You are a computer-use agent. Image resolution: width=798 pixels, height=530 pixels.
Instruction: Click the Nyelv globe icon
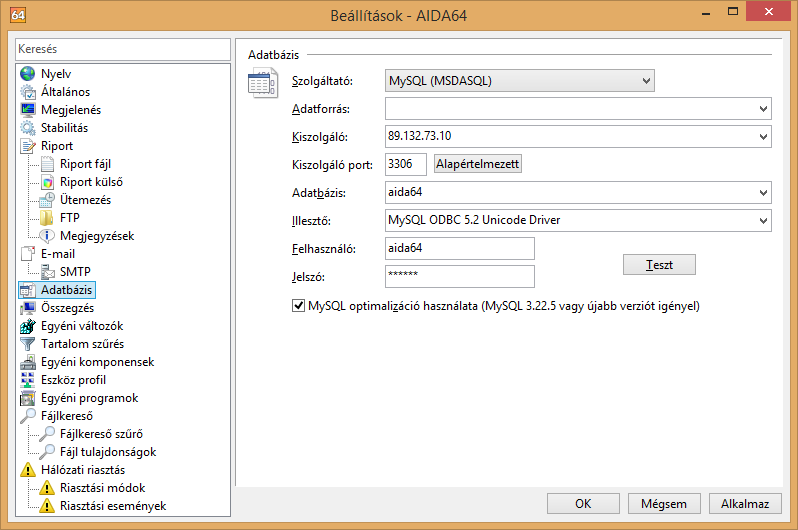point(27,74)
